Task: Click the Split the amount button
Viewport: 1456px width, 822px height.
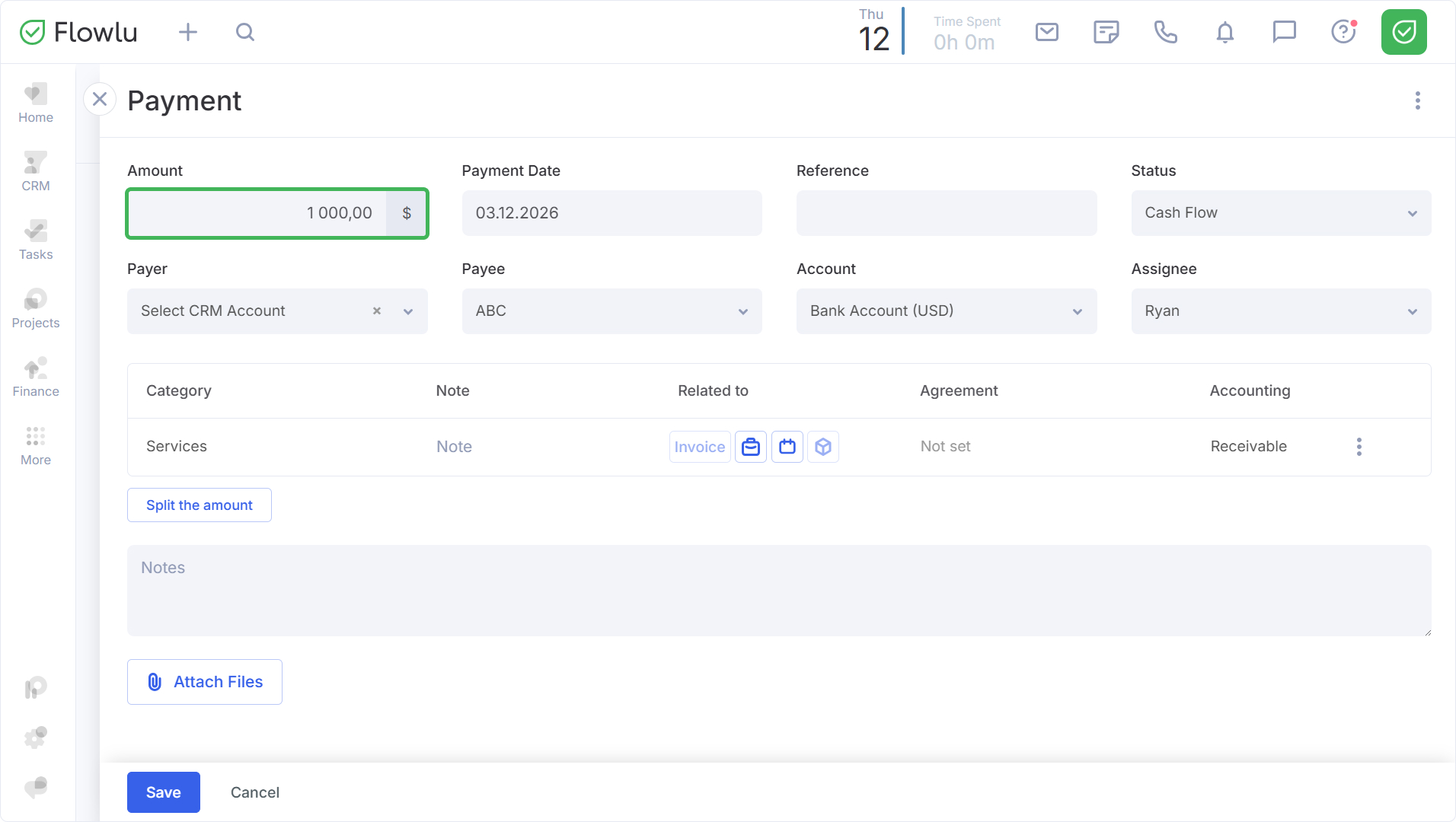Action: click(x=200, y=505)
